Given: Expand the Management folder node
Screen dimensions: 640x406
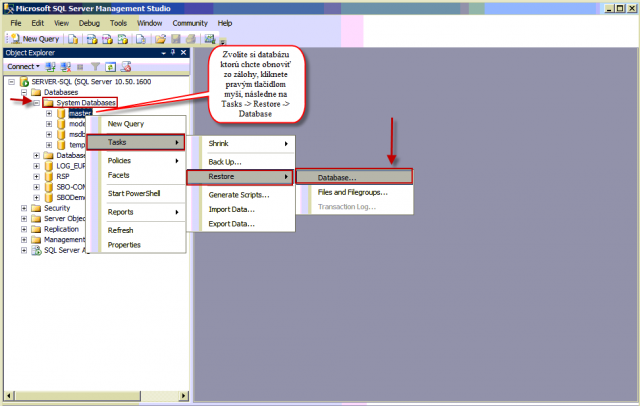Looking at the screenshot, I should [24, 240].
